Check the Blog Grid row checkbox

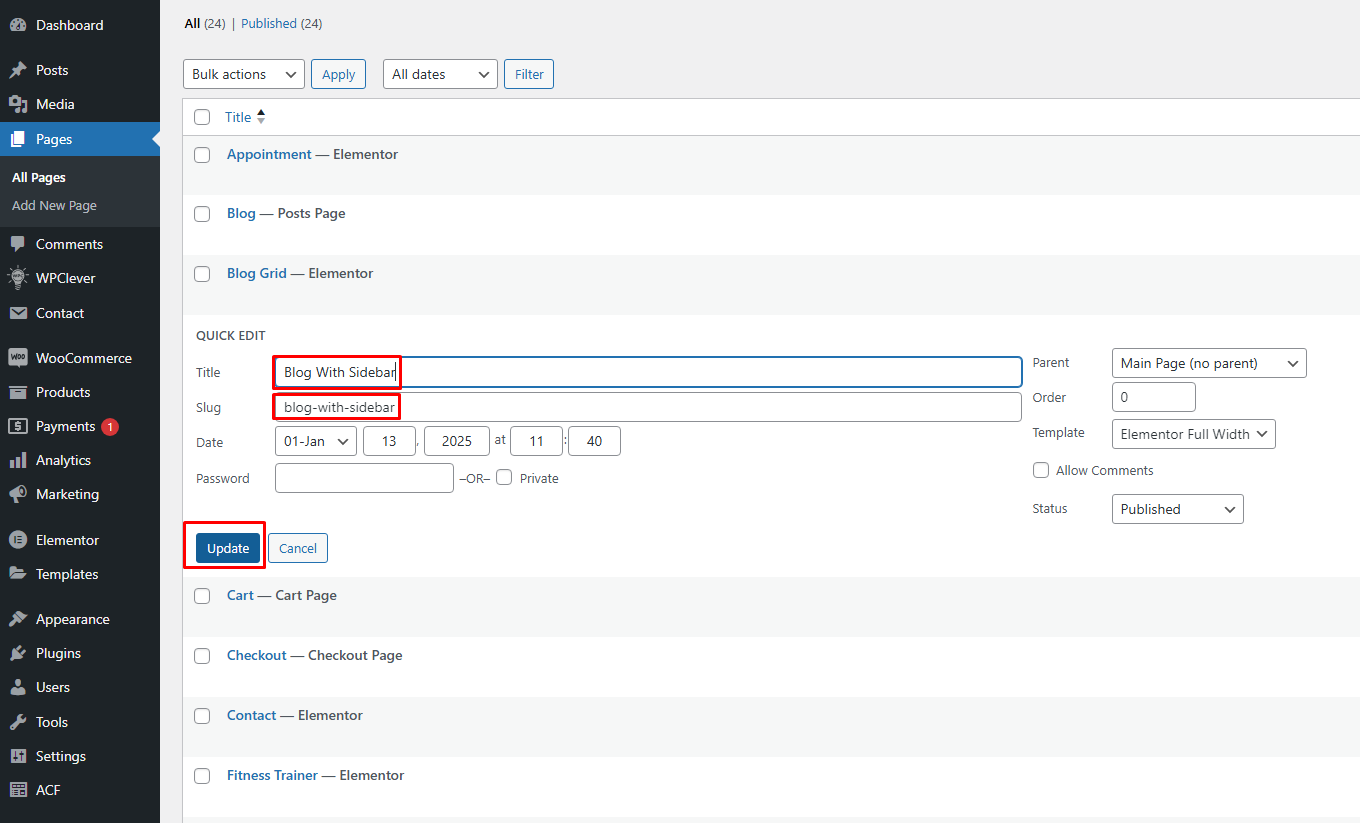202,274
